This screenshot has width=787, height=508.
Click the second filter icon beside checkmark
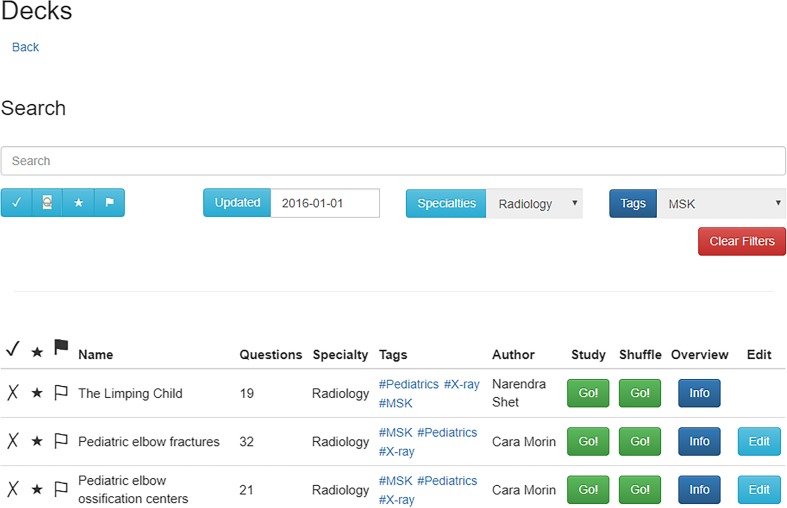pyautogui.click(x=47, y=203)
